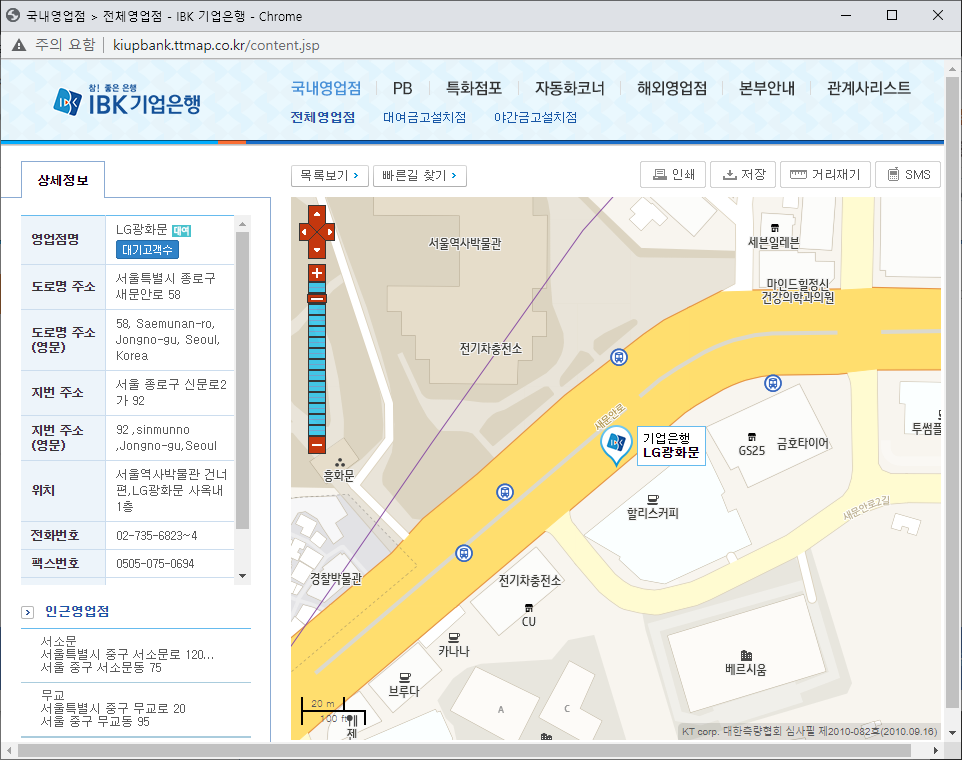Click bus stop icon near 전기차충전소
The image size is (962, 760).
(x=619, y=357)
